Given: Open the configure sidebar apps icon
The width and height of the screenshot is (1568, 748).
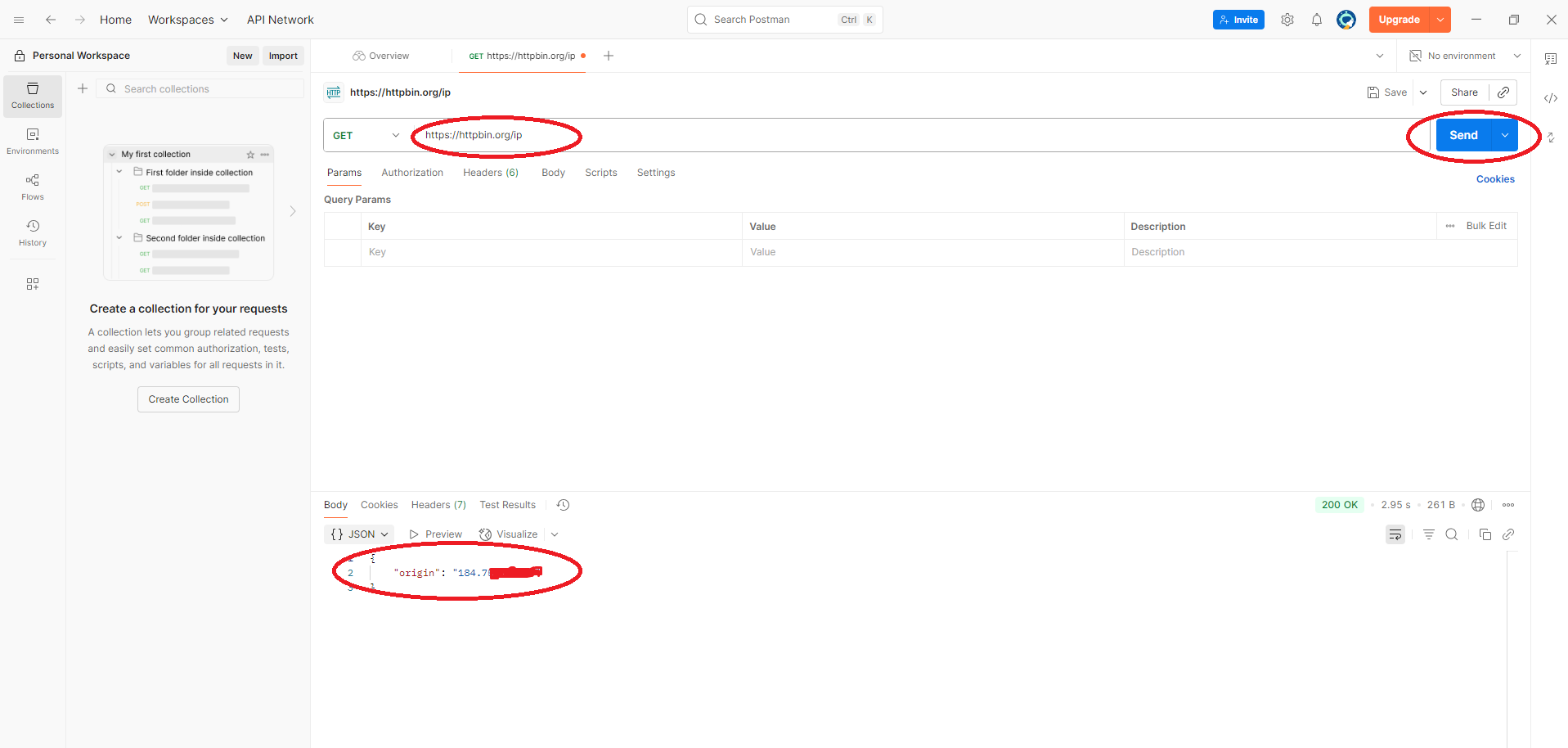Looking at the screenshot, I should click(33, 284).
